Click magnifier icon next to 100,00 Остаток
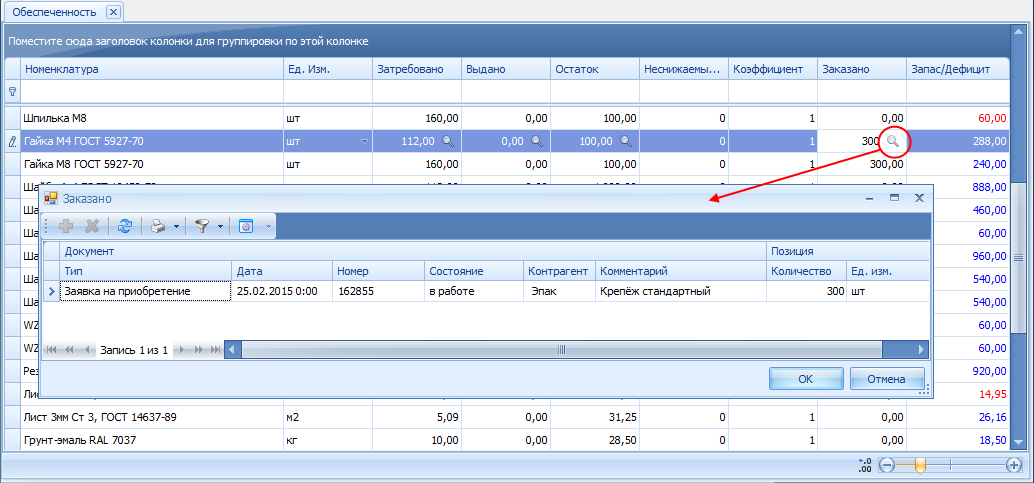Viewport: 1034px width, 483px height. point(626,141)
